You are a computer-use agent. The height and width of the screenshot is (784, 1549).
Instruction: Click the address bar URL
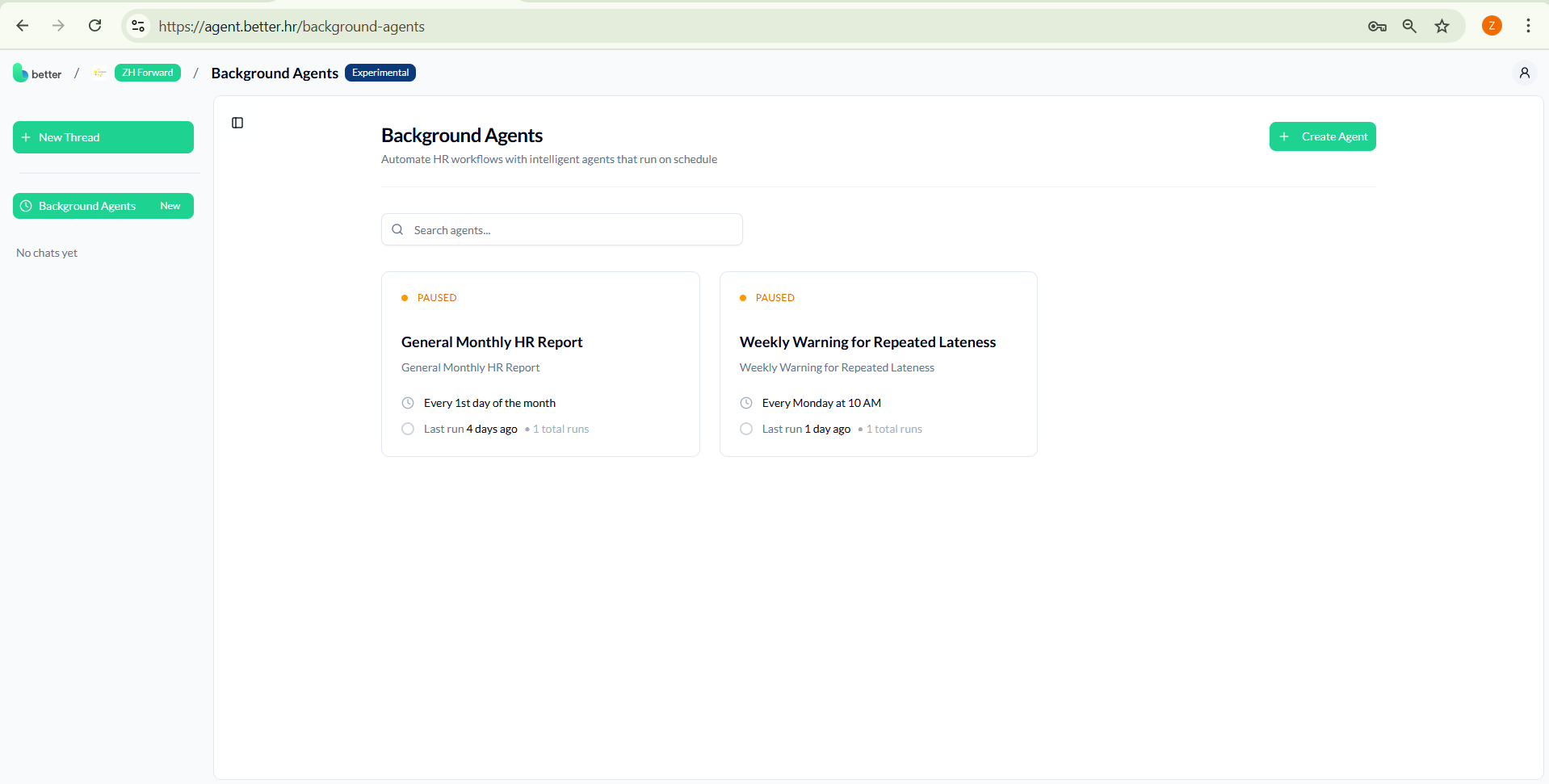(x=292, y=27)
